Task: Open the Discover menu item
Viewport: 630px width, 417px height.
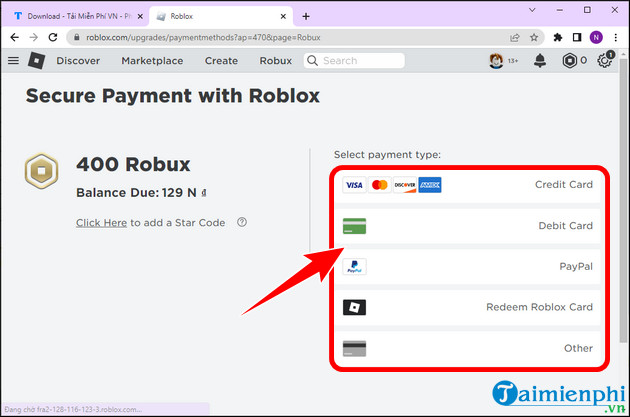Action: point(78,61)
